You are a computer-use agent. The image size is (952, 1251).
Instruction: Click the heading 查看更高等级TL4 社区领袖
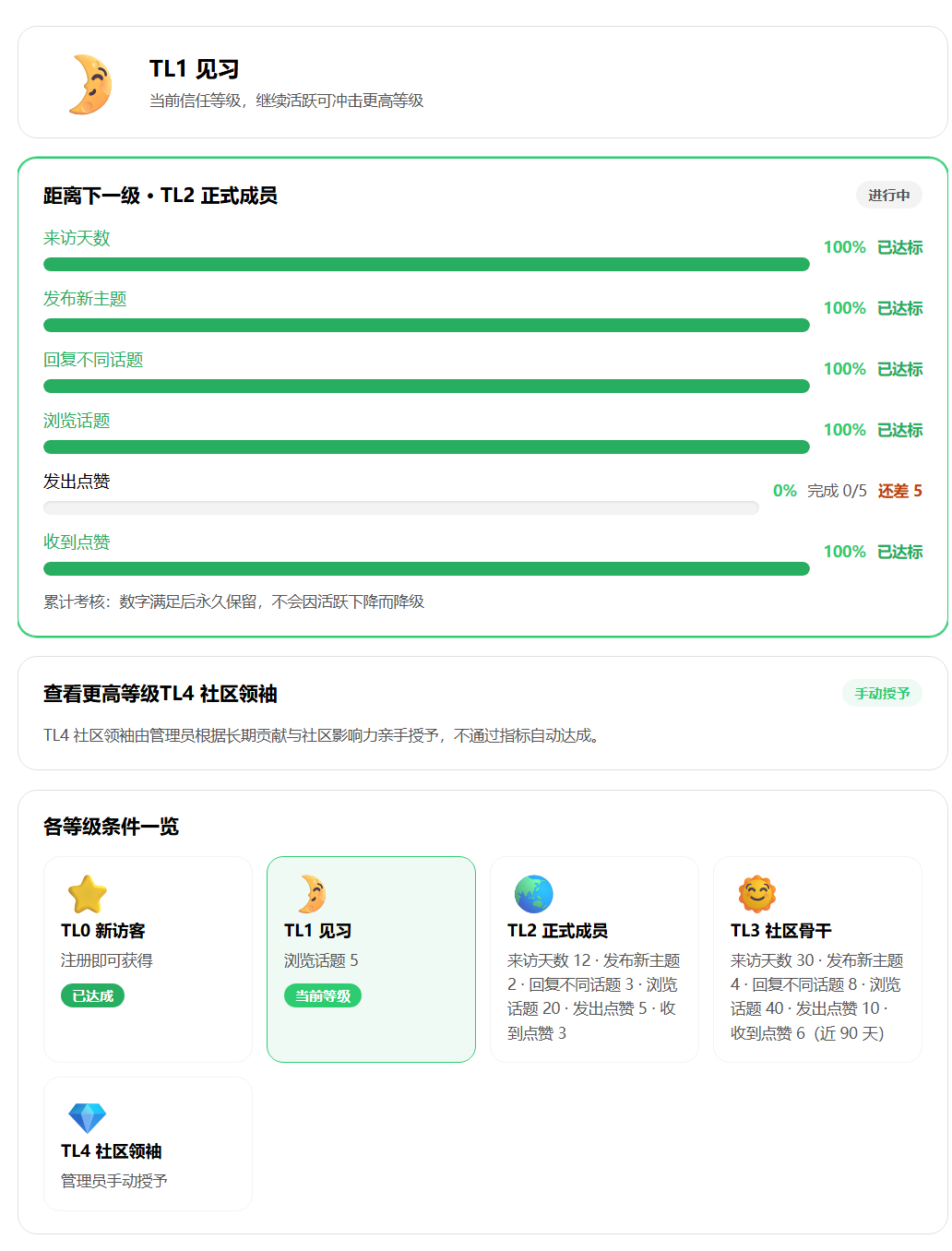tap(161, 694)
